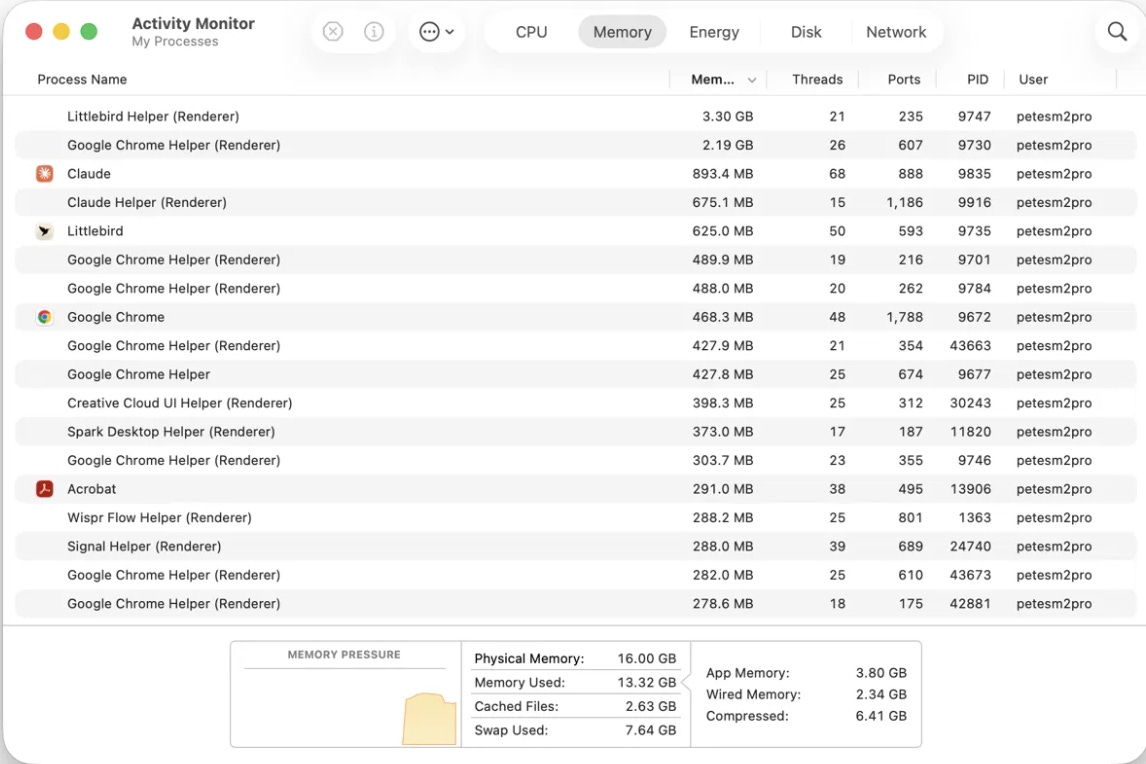1146x764 pixels.
Task: Click the My Processes subtitle
Action: (x=175, y=42)
